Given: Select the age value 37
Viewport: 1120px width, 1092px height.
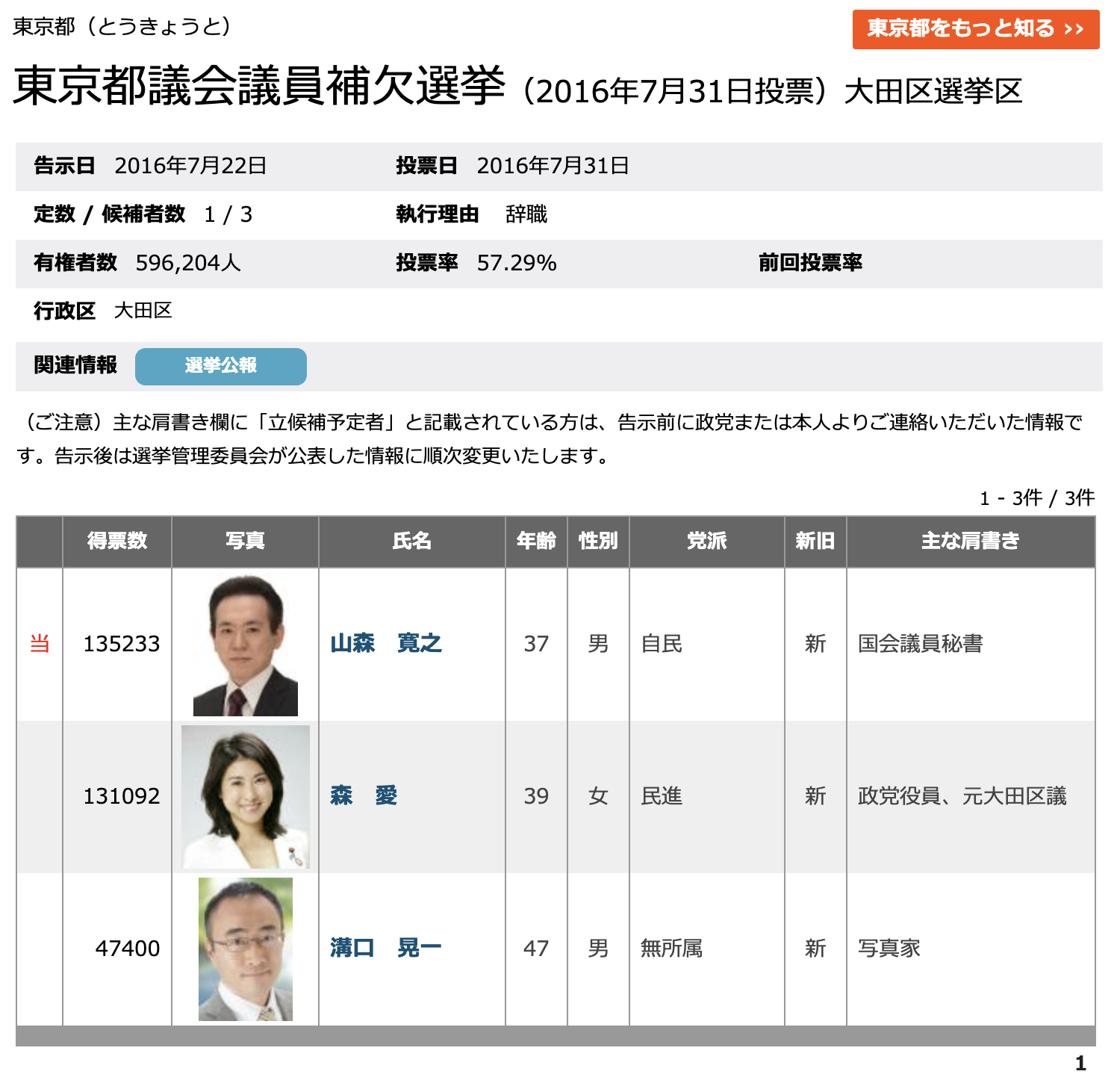Looking at the screenshot, I should click(x=536, y=644).
